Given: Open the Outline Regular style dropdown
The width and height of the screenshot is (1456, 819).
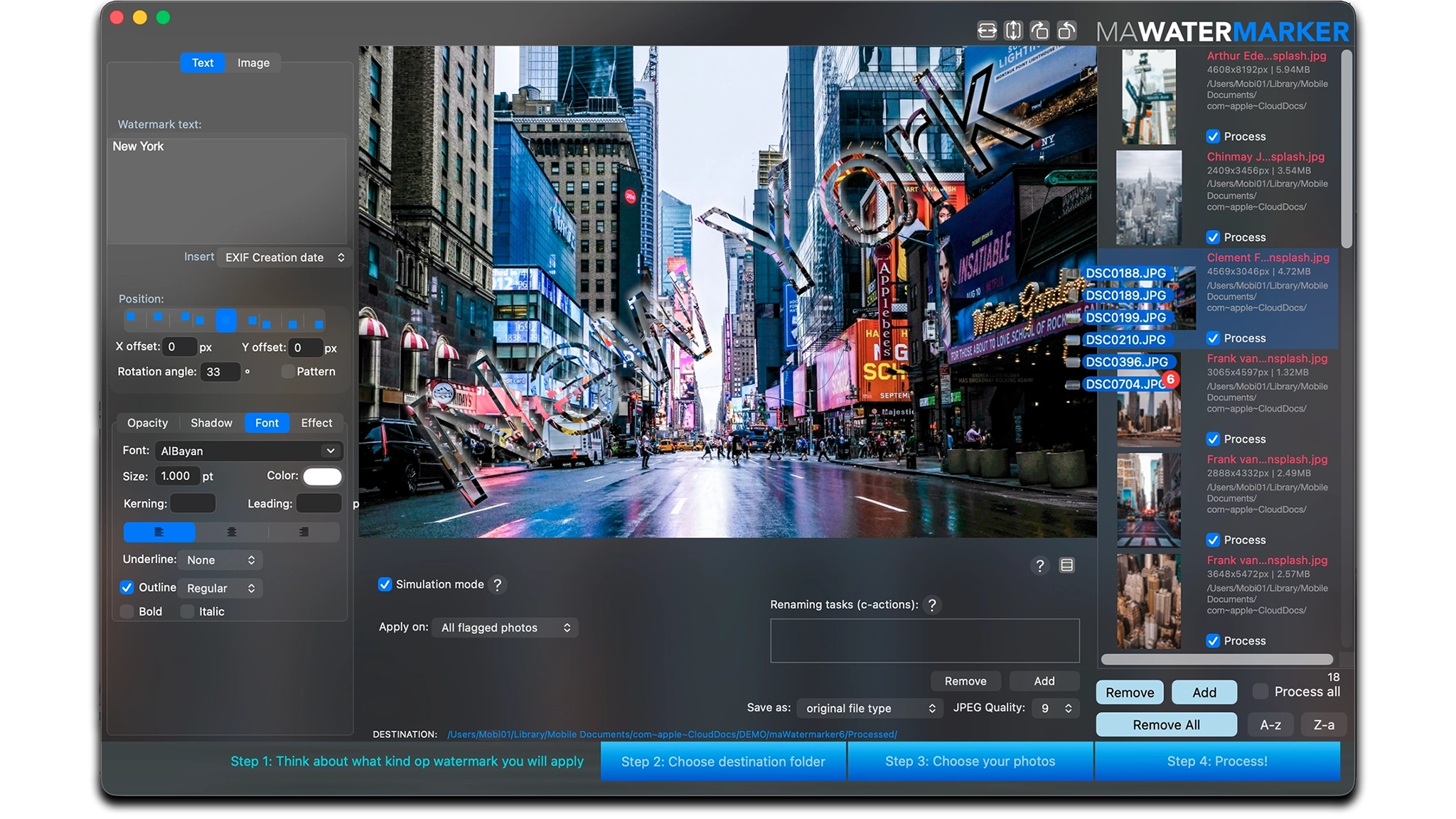Looking at the screenshot, I should [220, 588].
